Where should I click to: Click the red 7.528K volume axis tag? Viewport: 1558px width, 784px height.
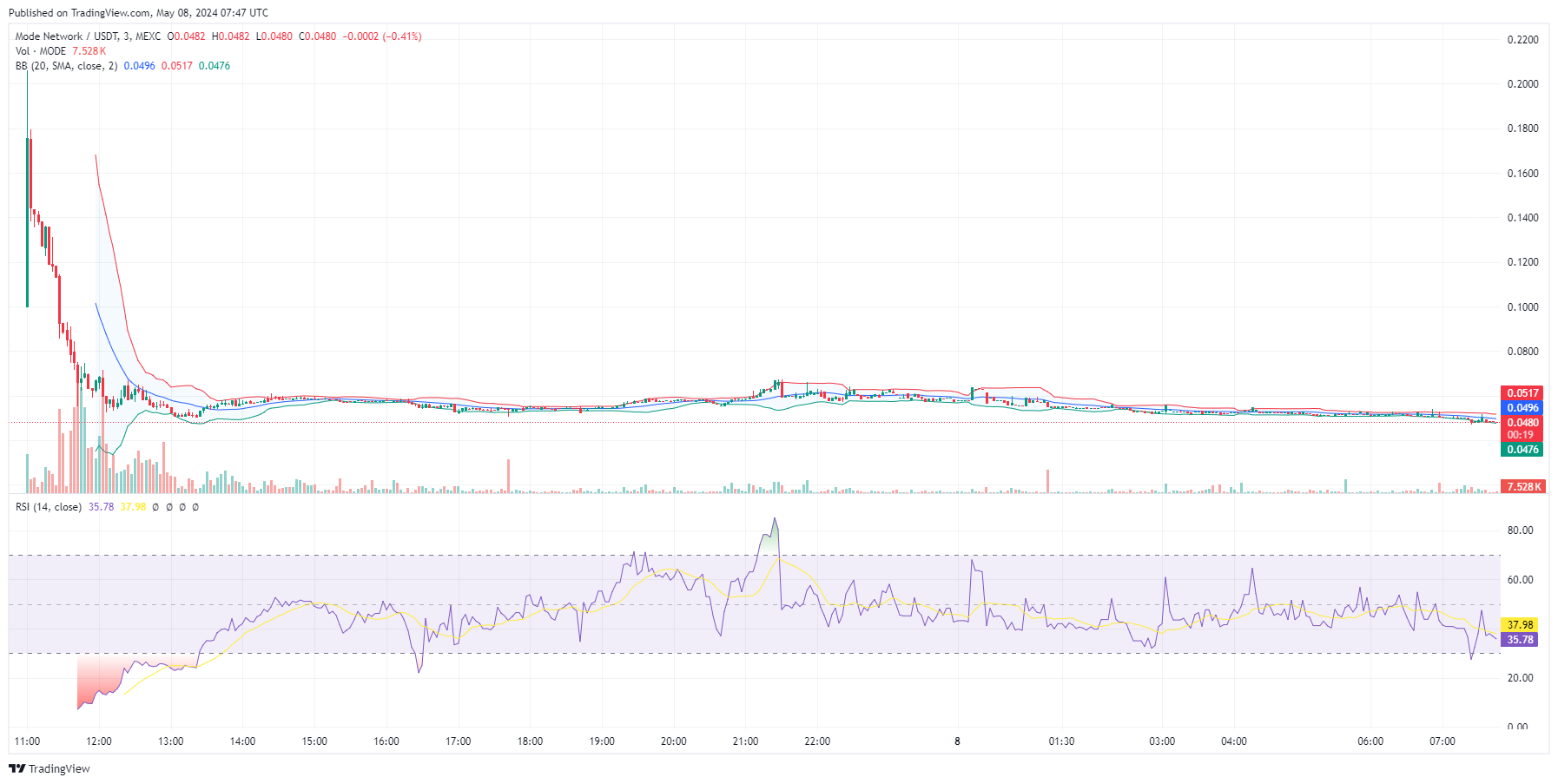(x=1522, y=487)
